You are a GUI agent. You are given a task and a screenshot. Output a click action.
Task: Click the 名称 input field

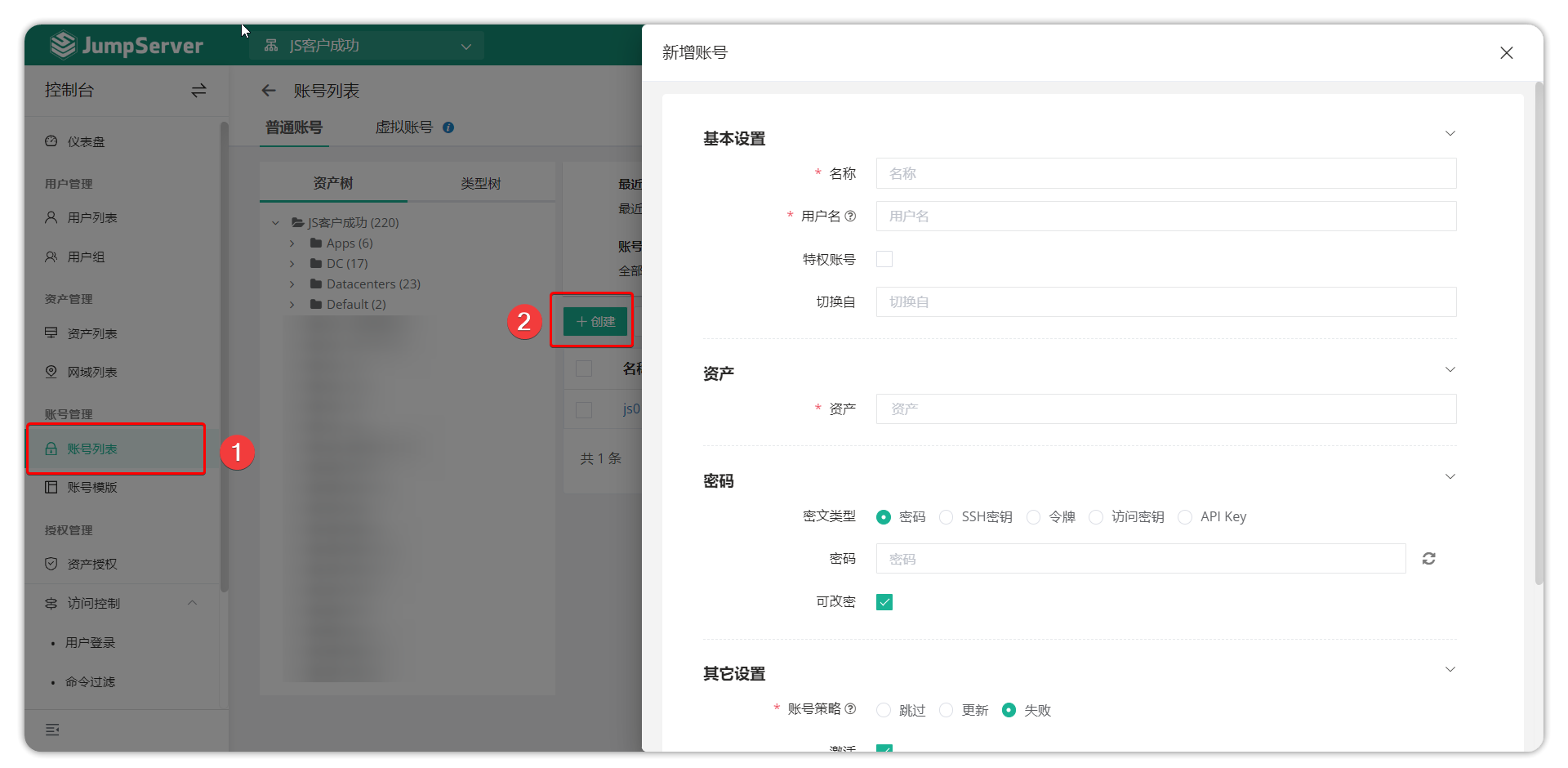(1166, 173)
